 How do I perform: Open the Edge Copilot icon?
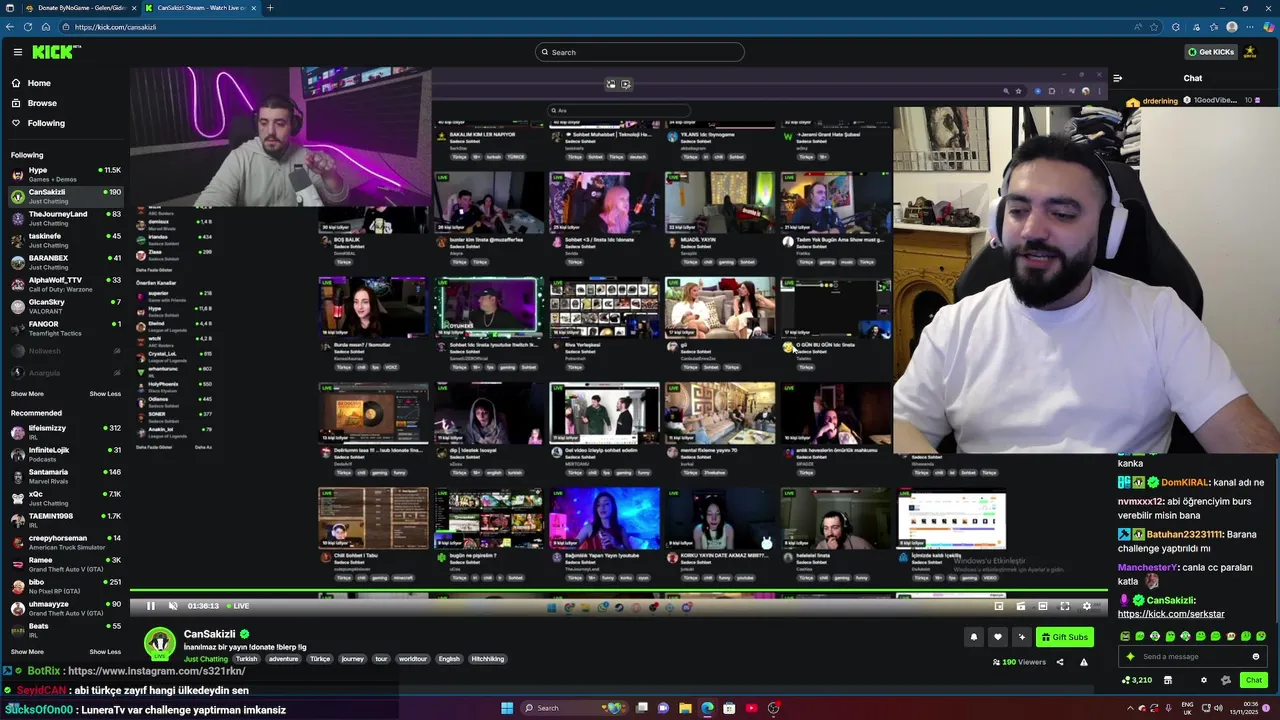click(x=1270, y=27)
